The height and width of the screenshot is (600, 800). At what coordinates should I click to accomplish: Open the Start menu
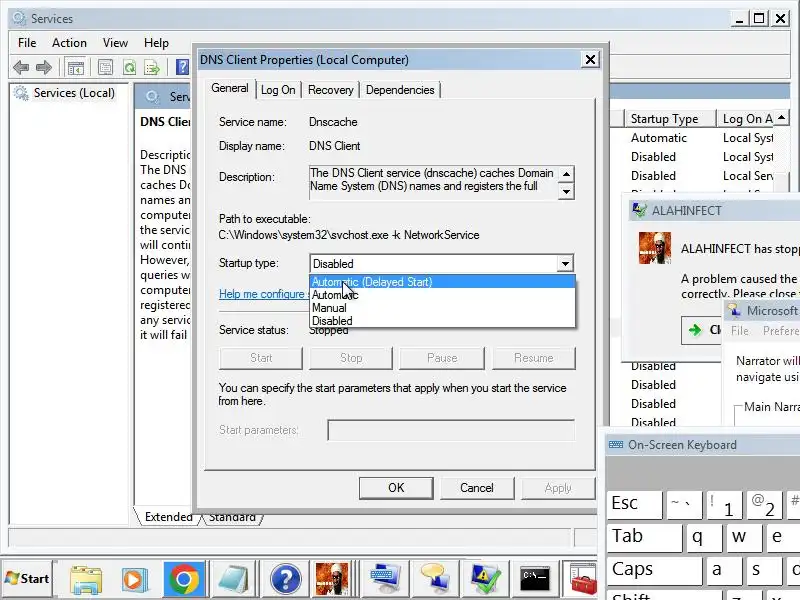[28, 579]
